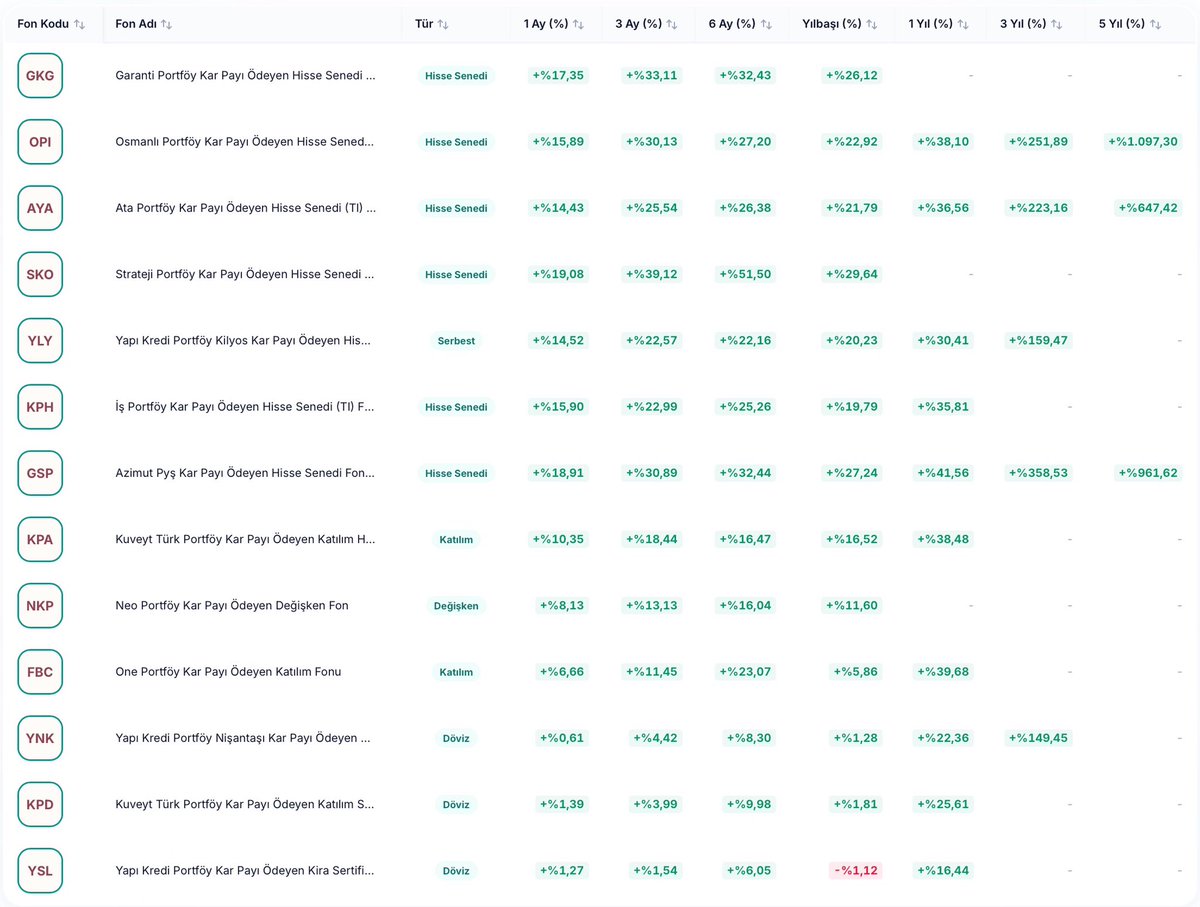
Task: Select the Katılım tag on KPA row
Action: tap(456, 540)
